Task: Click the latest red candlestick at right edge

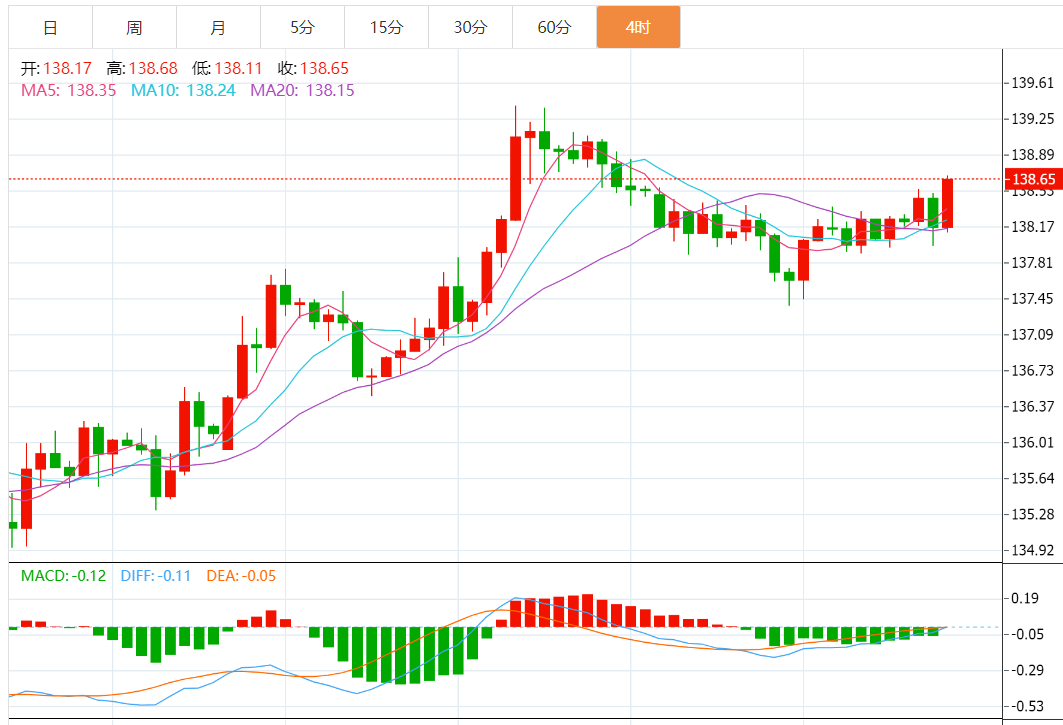Action: (x=948, y=203)
